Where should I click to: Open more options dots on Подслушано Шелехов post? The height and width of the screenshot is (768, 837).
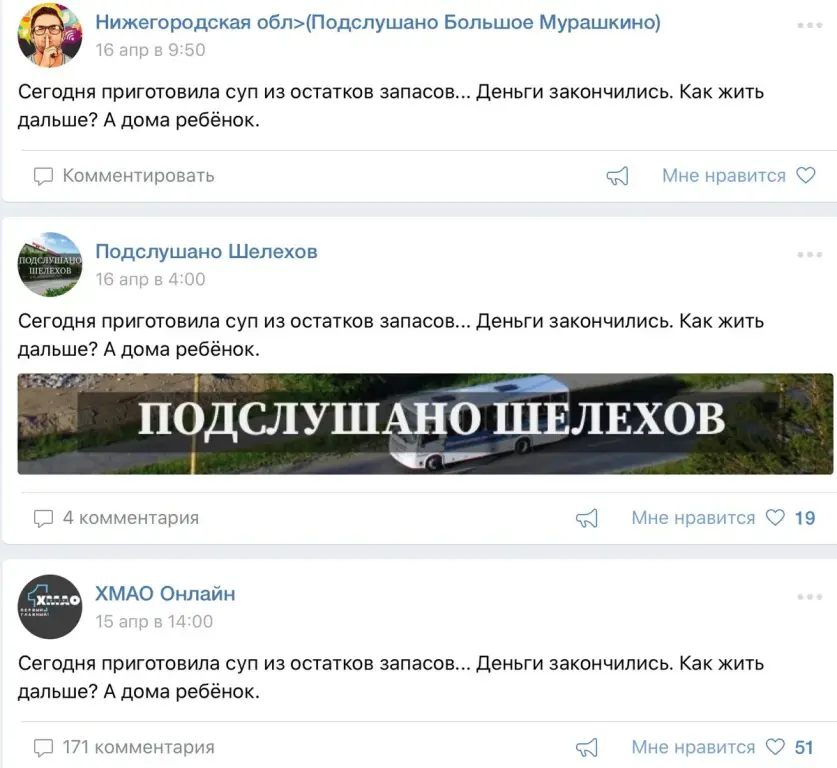click(809, 255)
